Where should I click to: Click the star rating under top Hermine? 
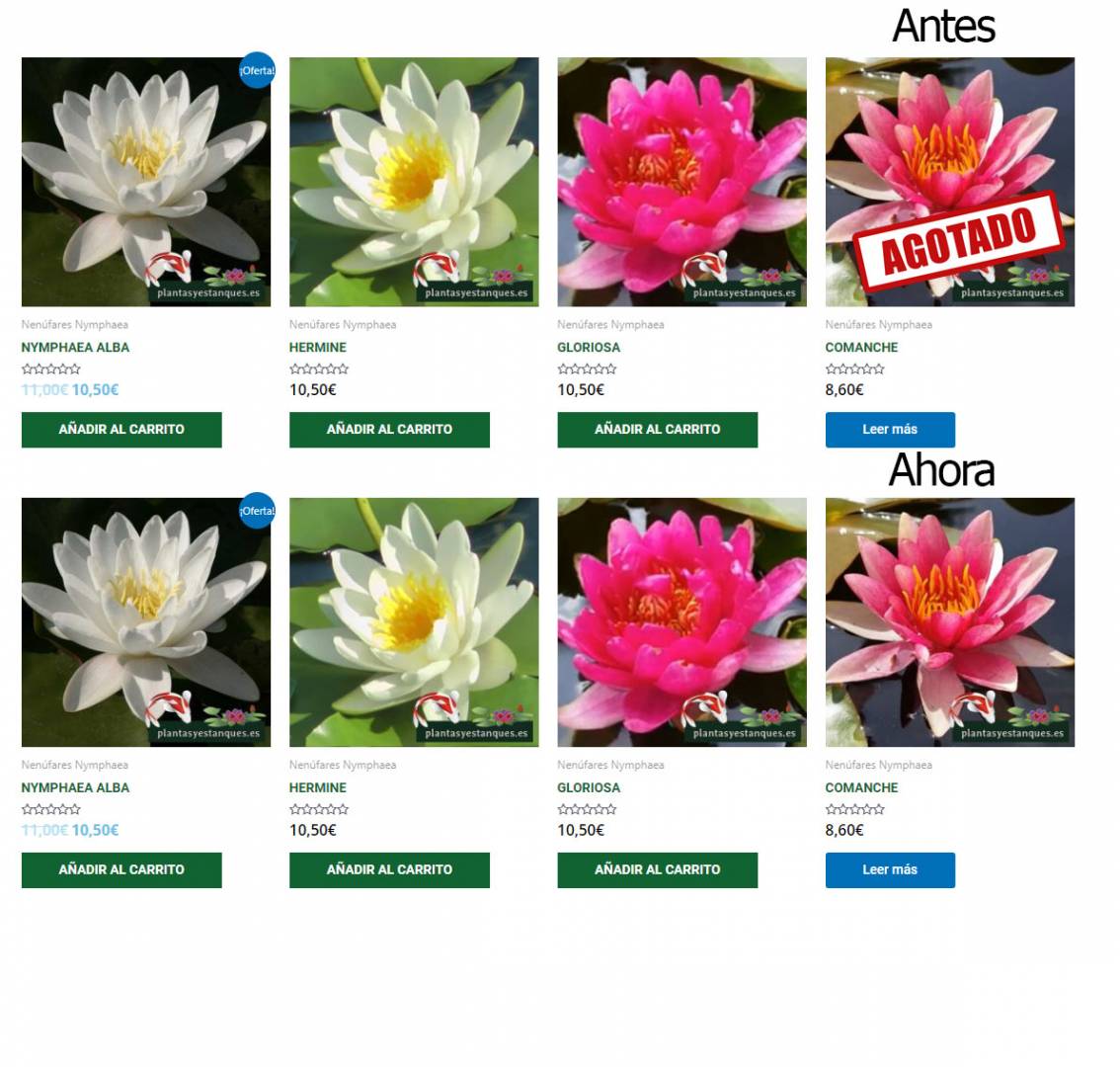pos(319,369)
